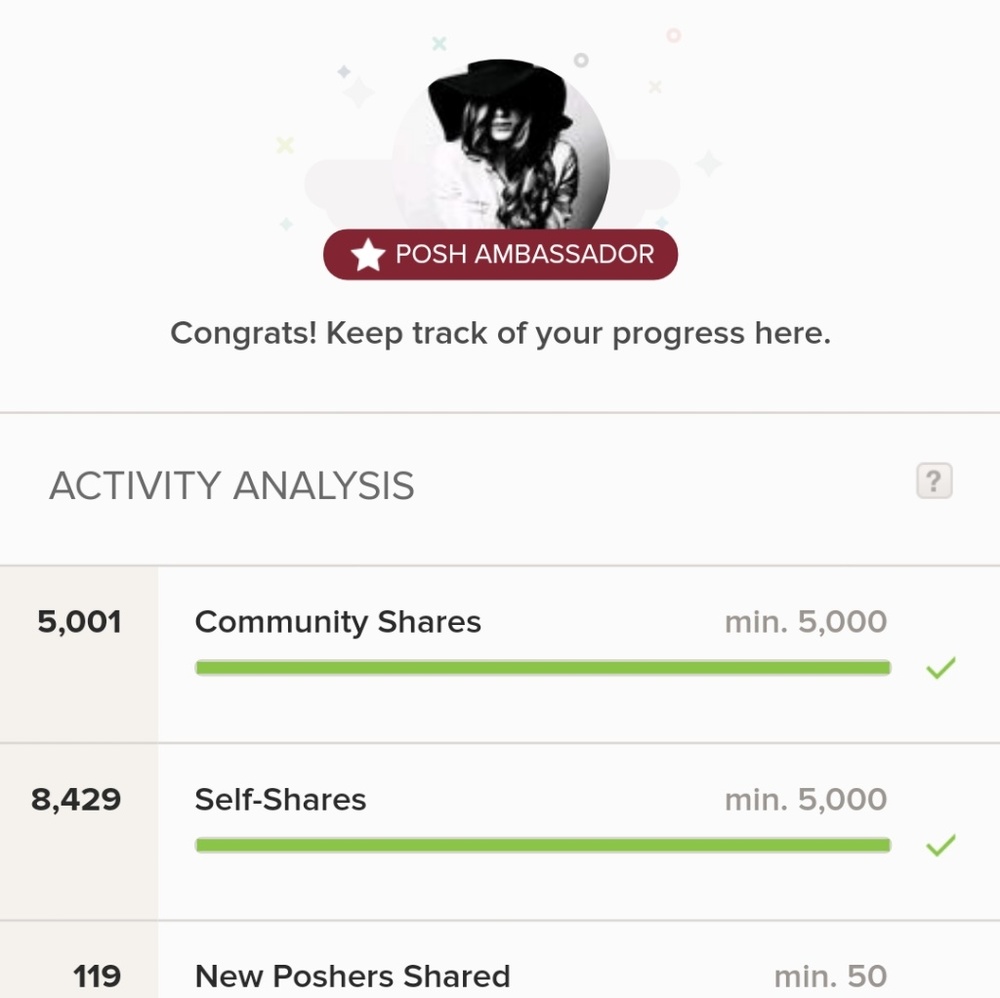
Task: Click the 119 new poshers count
Action: point(97,976)
